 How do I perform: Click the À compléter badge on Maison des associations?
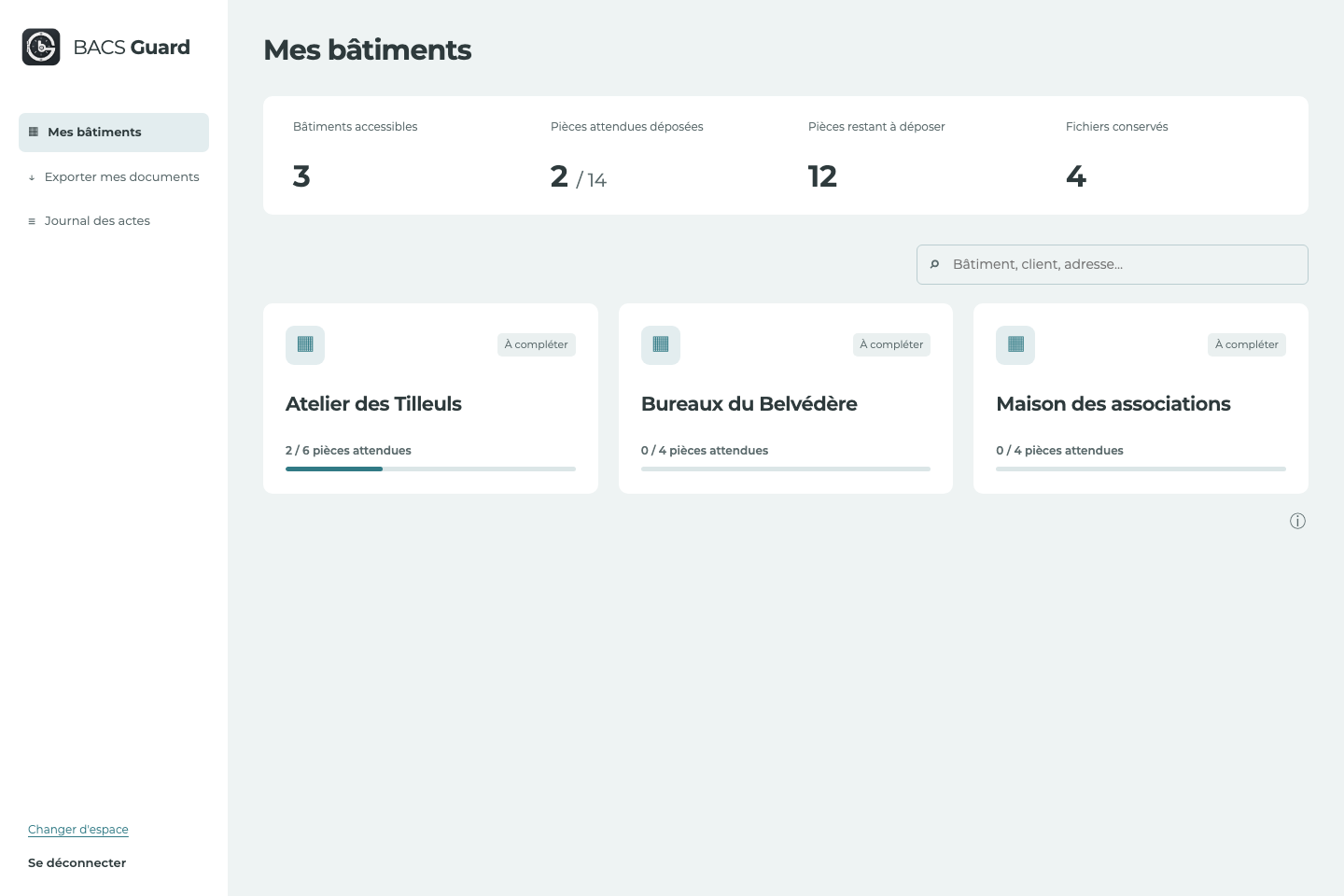(x=1247, y=344)
